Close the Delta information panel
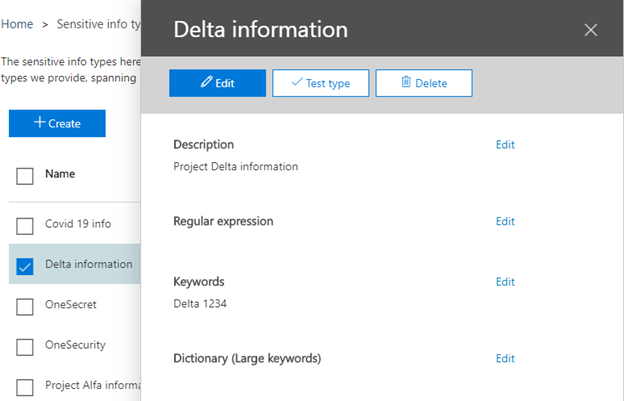This screenshot has width=624, height=401. tap(590, 30)
